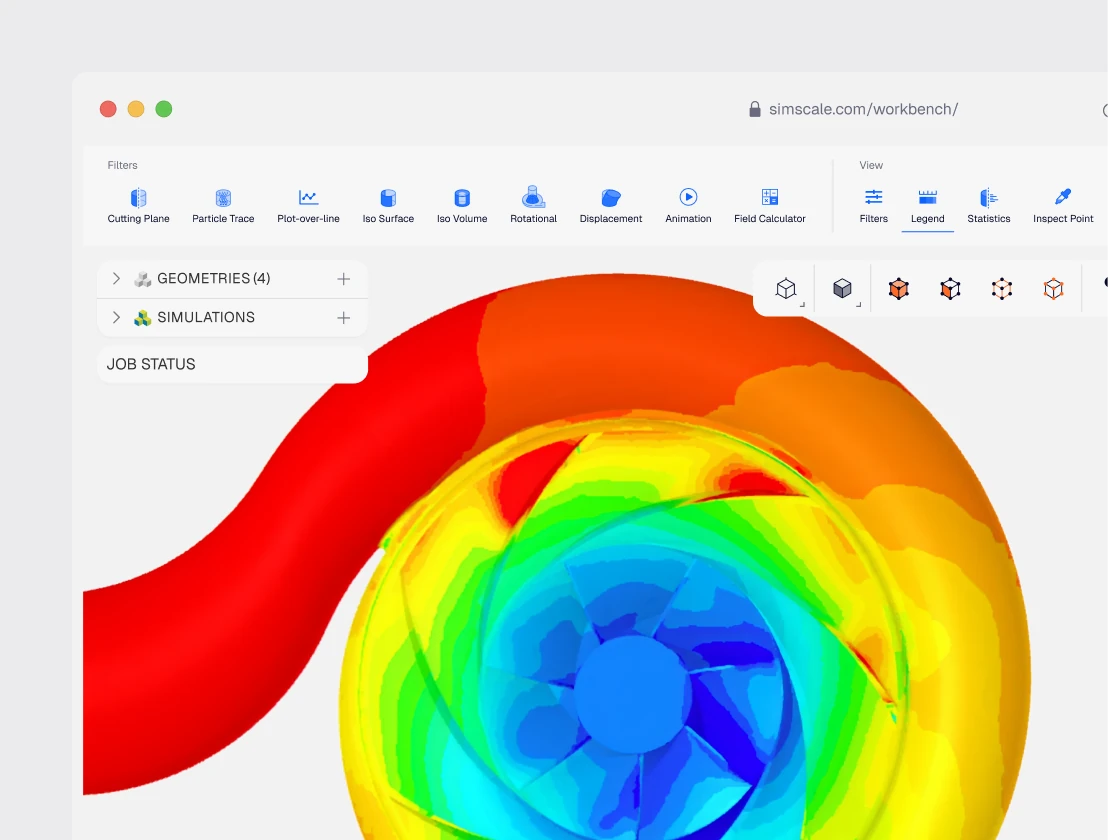Add a Particle Trace filter
Viewport: 1108px width, 840px height.
(x=223, y=206)
